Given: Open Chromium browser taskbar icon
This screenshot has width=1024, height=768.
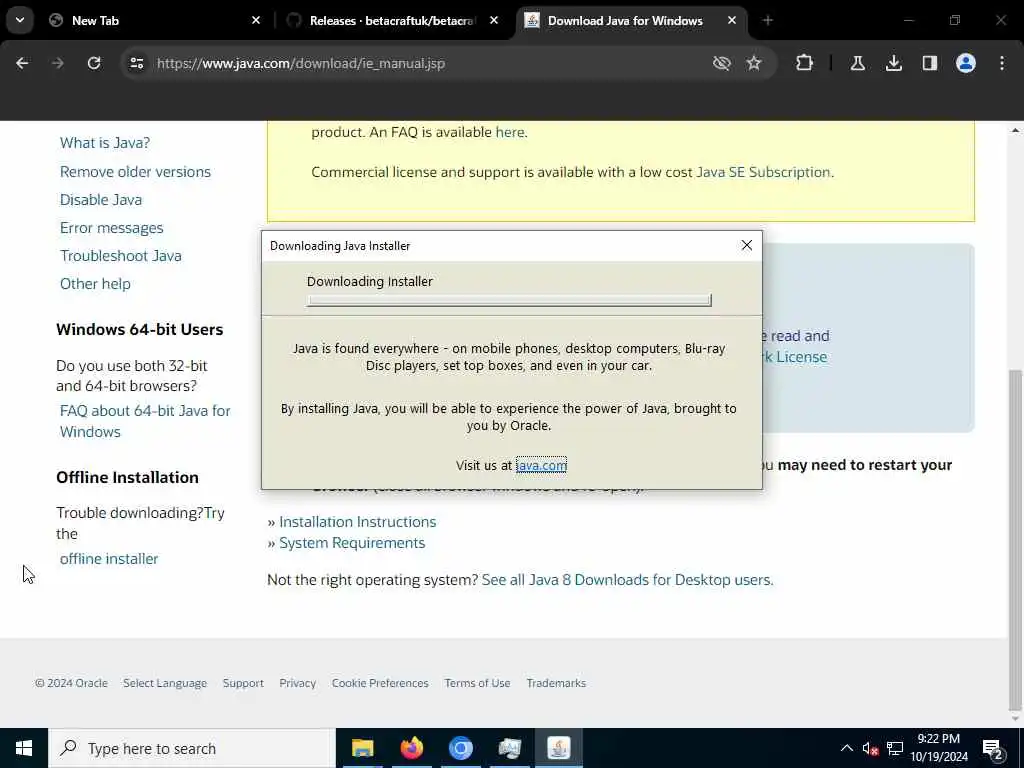Looking at the screenshot, I should [460, 748].
